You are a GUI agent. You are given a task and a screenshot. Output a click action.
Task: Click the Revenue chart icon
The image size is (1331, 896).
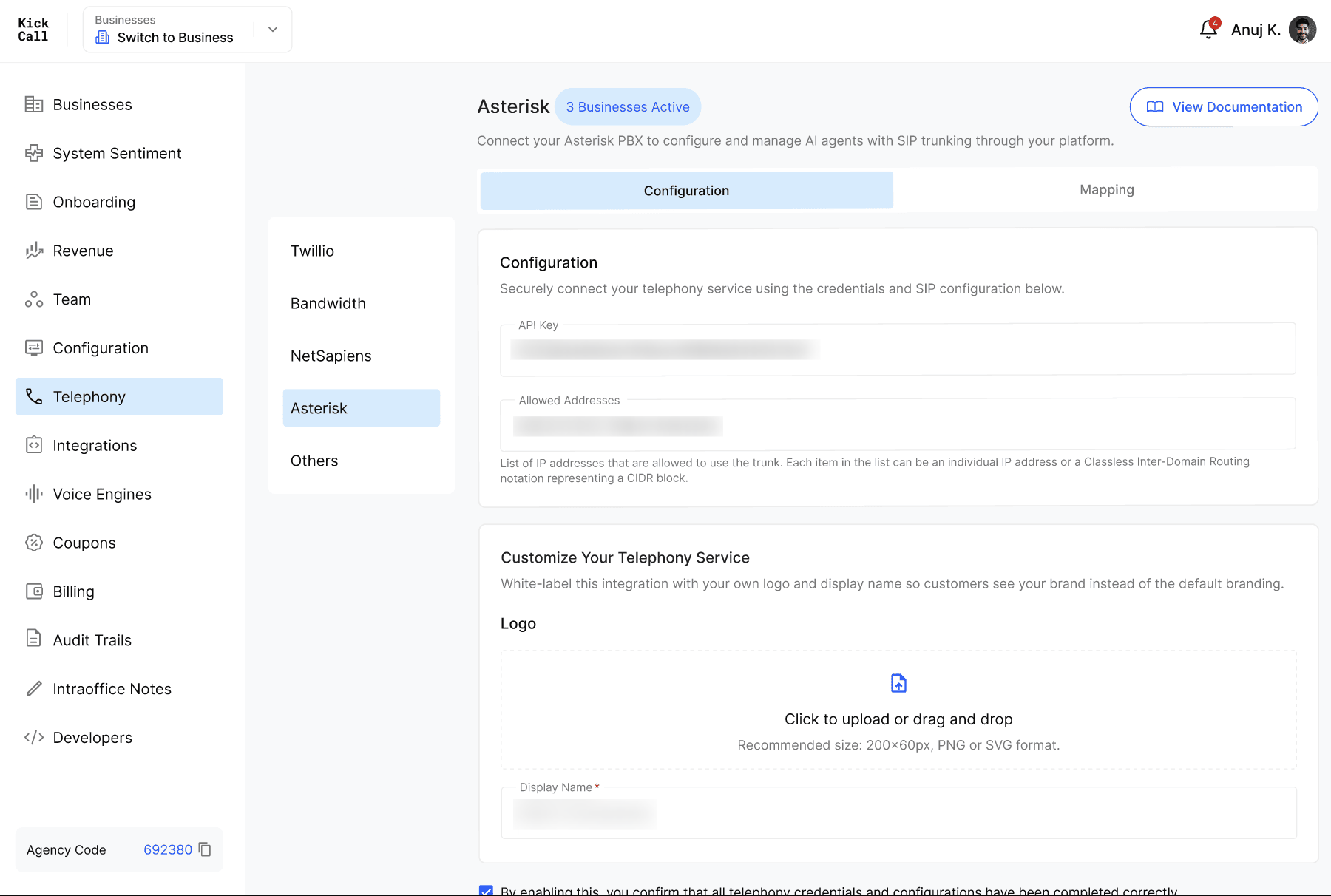coord(34,251)
